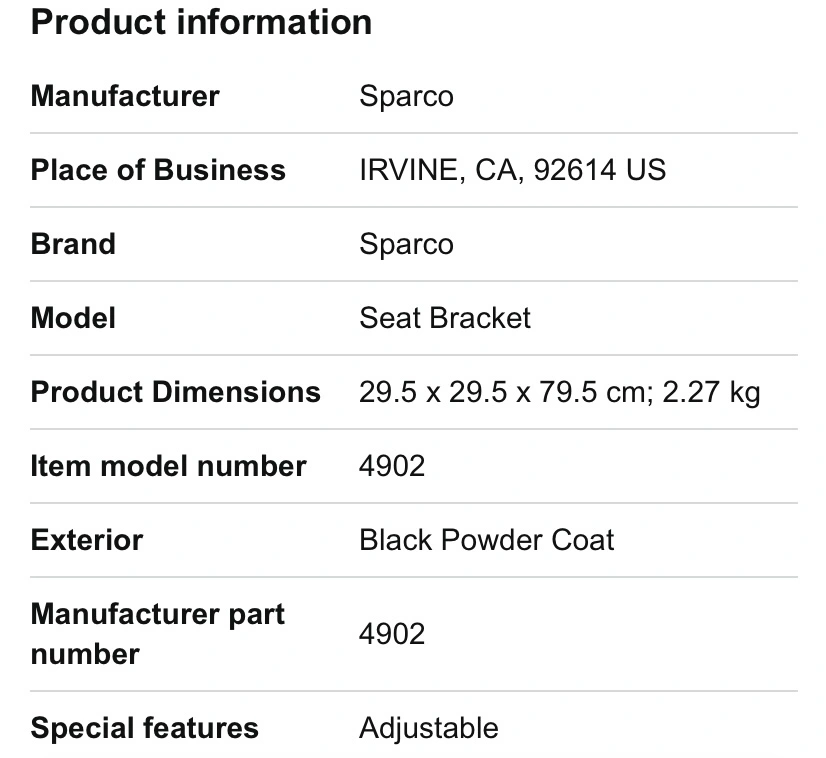Select the IRVINE, CA address text
Screen dimensions: 826x758
pyautogui.click(x=512, y=170)
